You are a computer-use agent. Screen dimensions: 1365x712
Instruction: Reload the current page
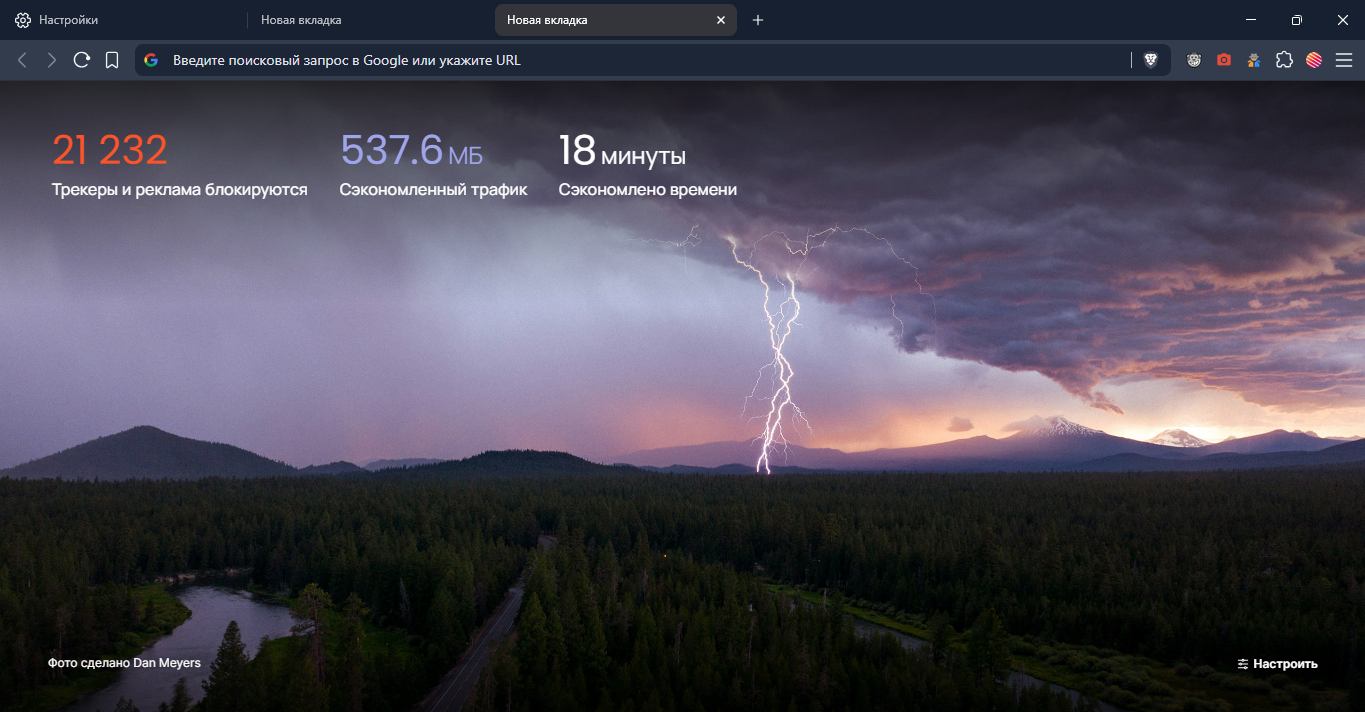click(x=82, y=60)
